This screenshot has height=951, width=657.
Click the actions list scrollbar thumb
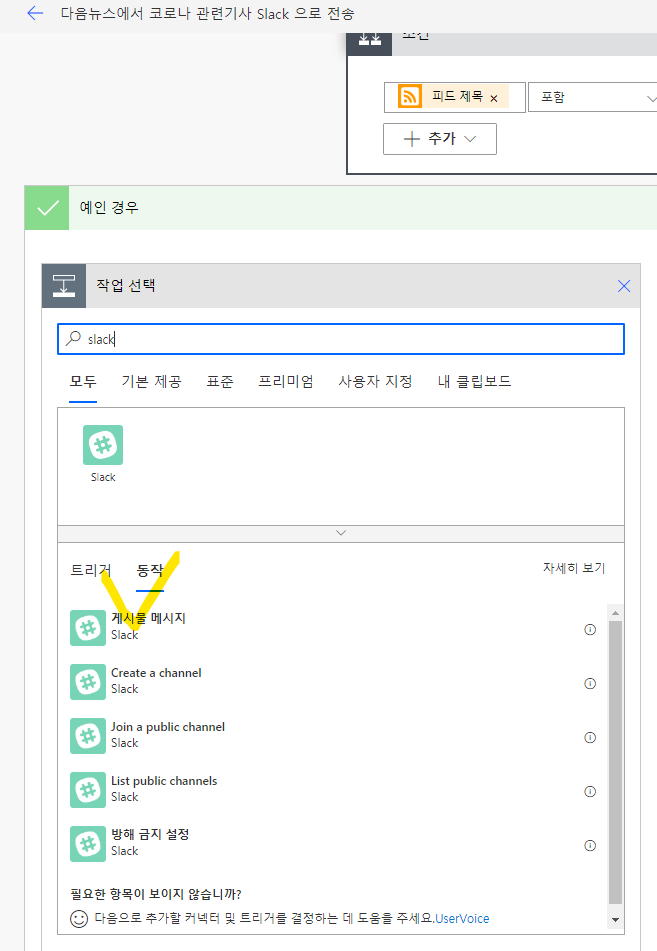[615, 762]
